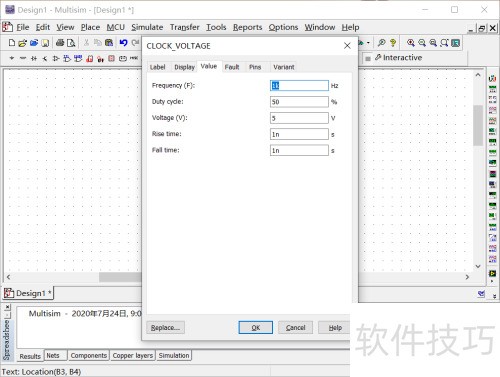The image size is (500, 377).
Task: Place a CMOS component icon
Action: [x=78, y=58]
